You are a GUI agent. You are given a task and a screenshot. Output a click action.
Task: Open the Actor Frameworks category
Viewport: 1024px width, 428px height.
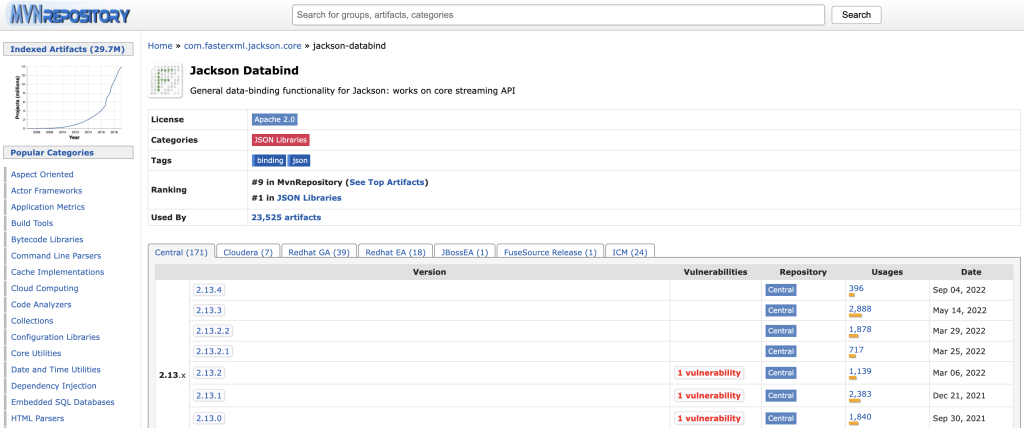(46, 191)
